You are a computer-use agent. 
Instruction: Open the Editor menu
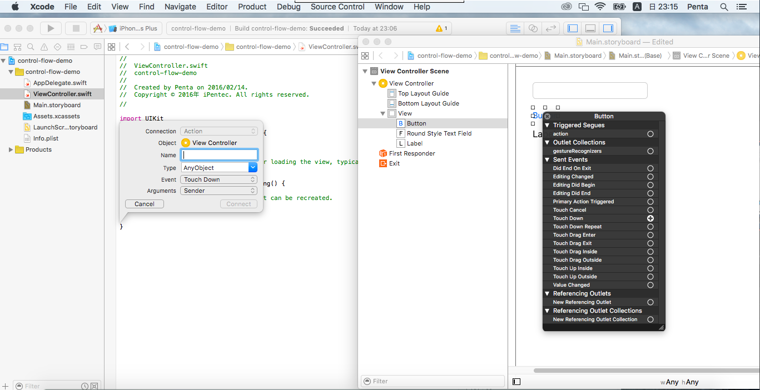coord(217,7)
